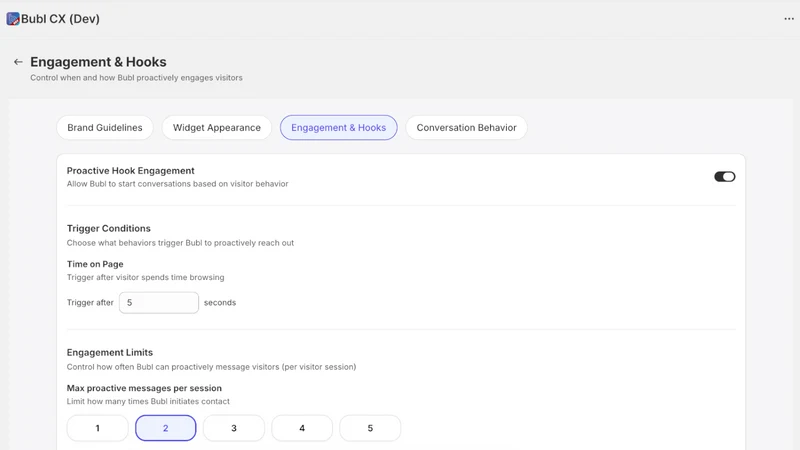Image resolution: width=800 pixels, height=450 pixels.
Task: Focus the Trigger after seconds input field
Action: (x=159, y=303)
